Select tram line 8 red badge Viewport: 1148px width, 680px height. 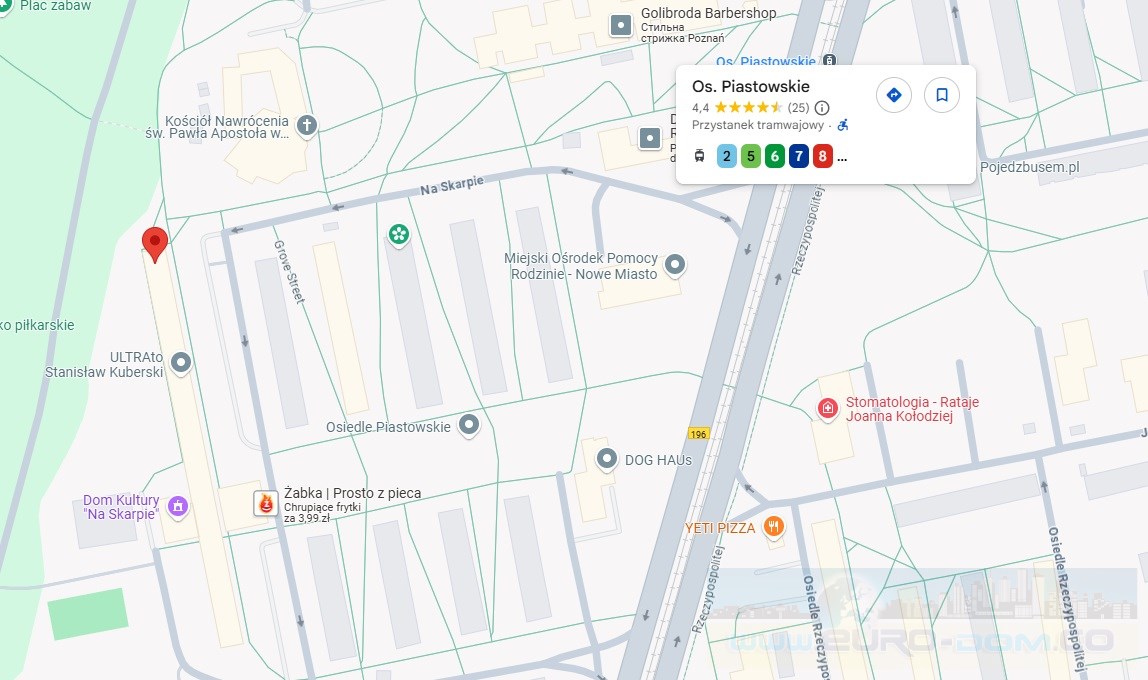click(822, 156)
